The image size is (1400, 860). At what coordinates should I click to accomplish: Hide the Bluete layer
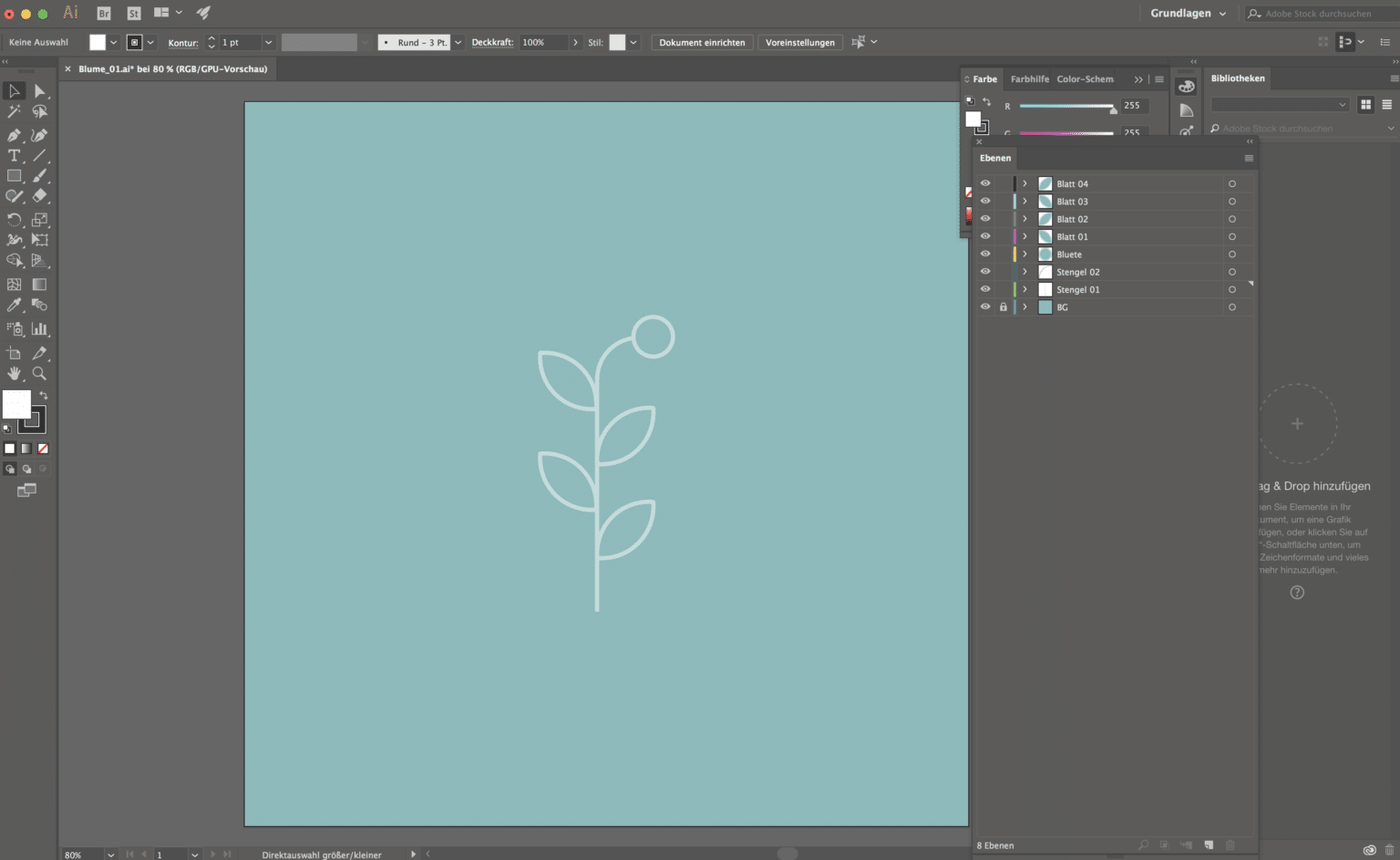coord(985,254)
